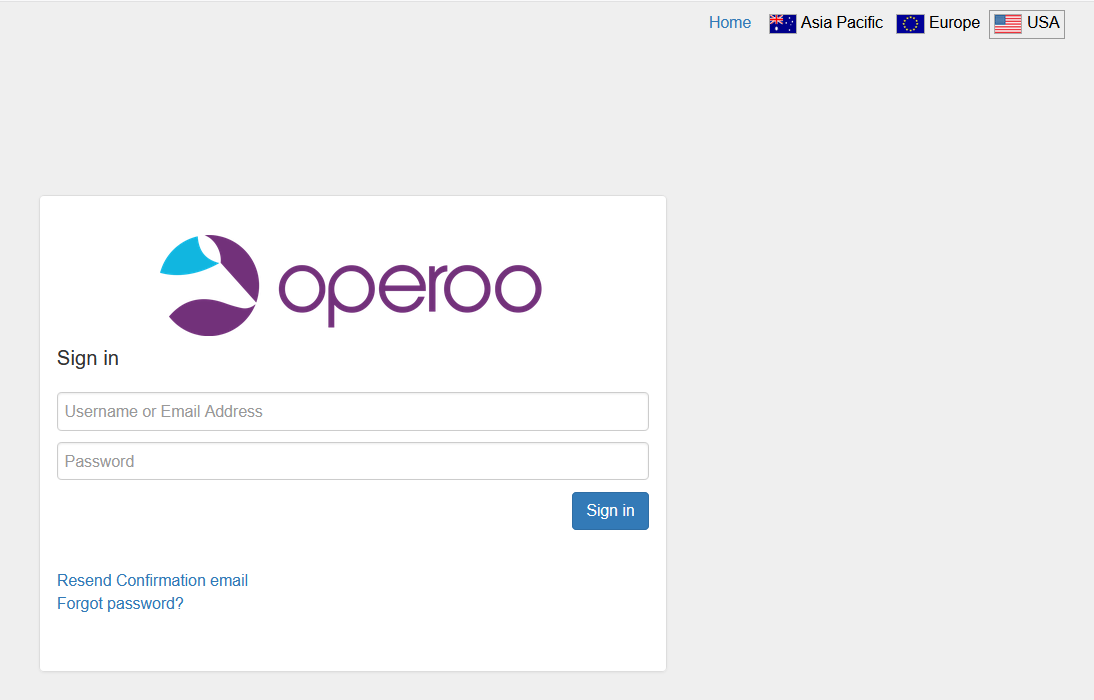The height and width of the screenshot is (700, 1094).
Task: Click the Sign in heading text
Action: click(88, 358)
